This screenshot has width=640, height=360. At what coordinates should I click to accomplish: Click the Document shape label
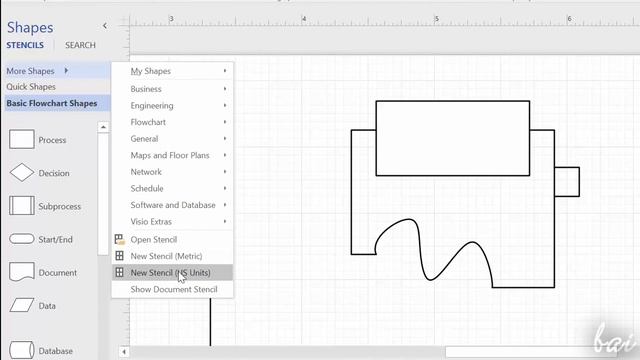click(58, 273)
